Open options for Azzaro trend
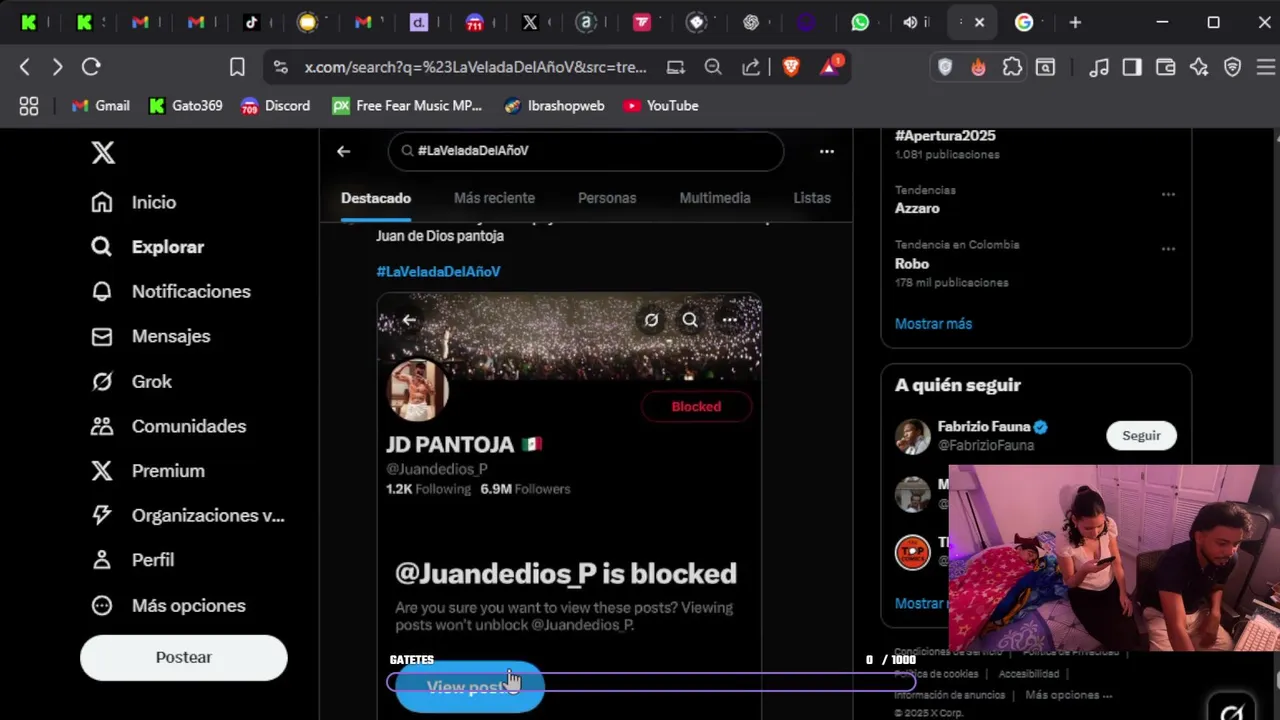This screenshot has height=720, width=1280. tap(1168, 194)
